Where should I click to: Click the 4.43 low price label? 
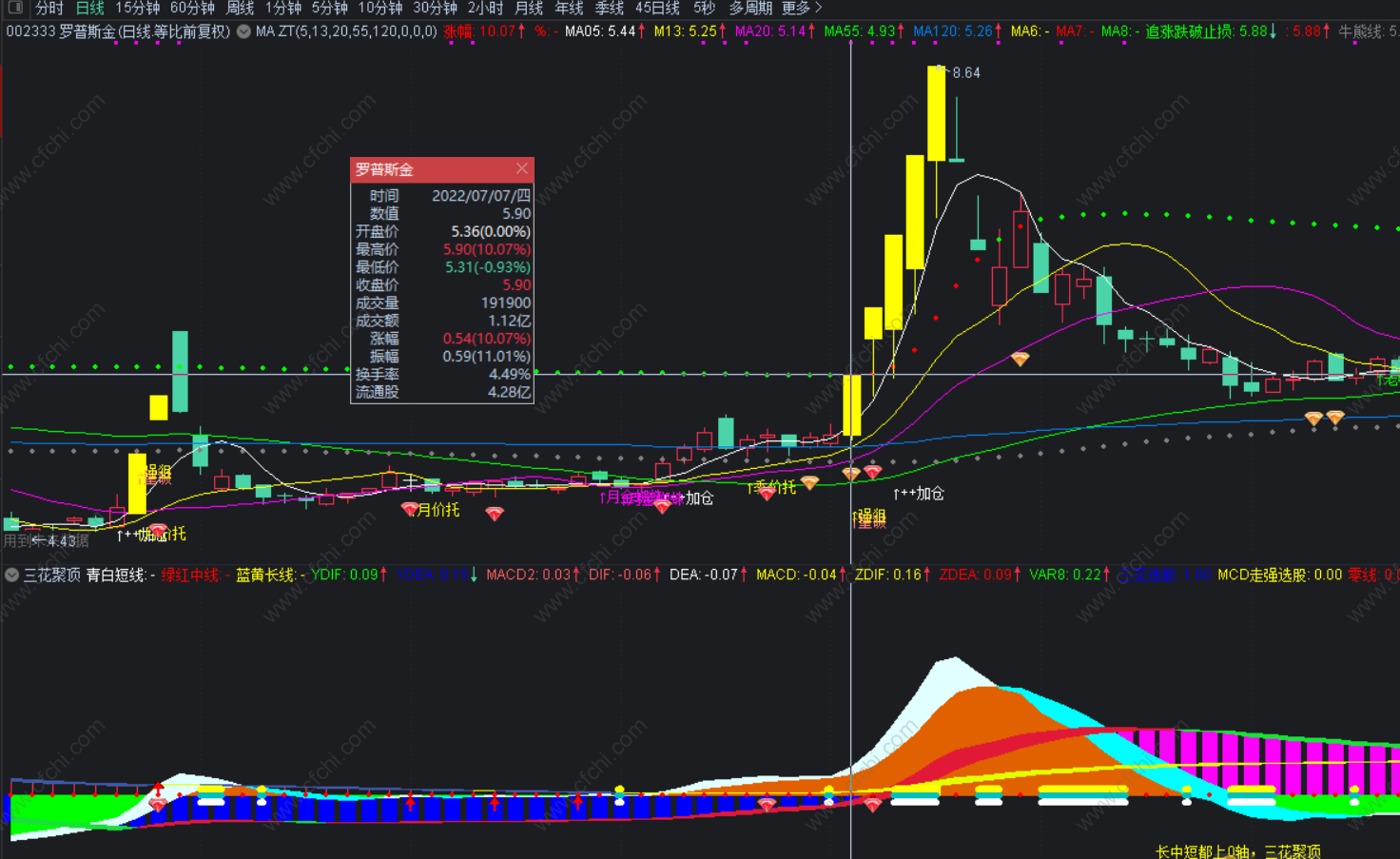[62, 541]
